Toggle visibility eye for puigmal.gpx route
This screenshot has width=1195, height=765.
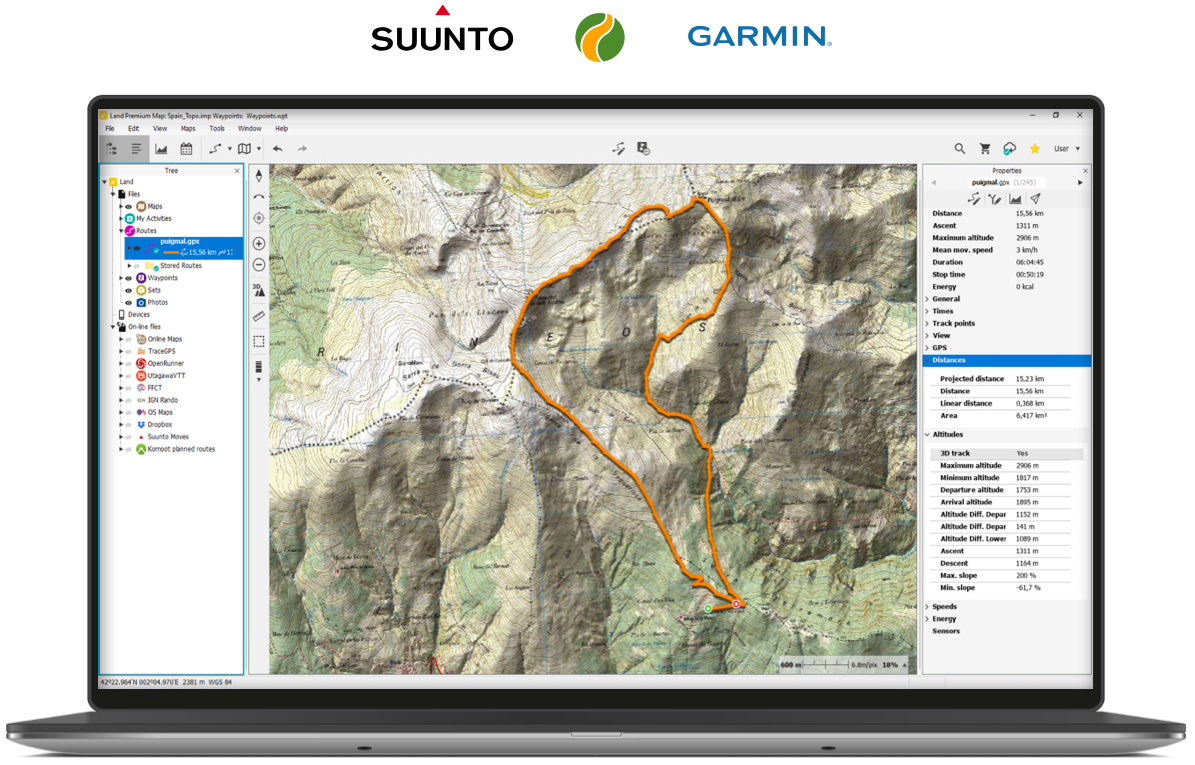(x=137, y=248)
